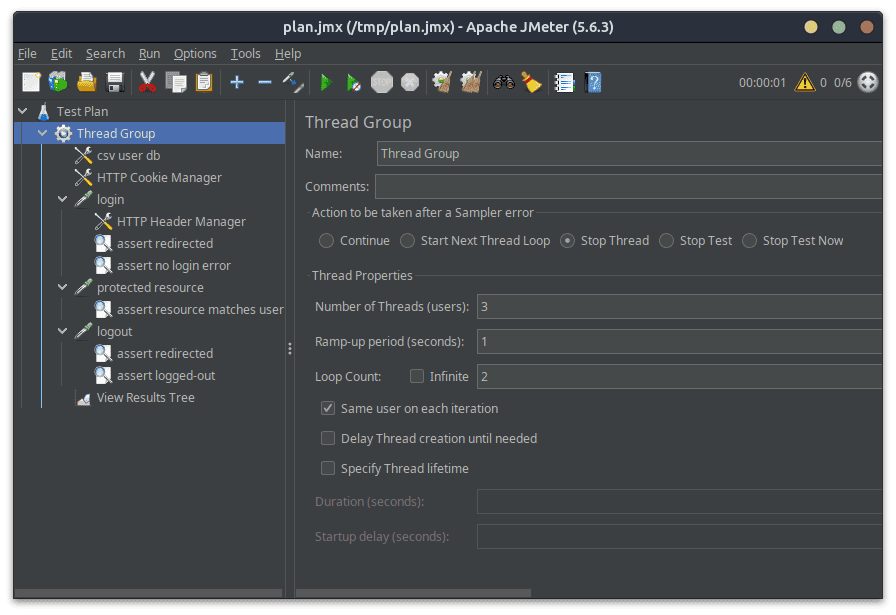Click the Search binoculars icon

pos(503,82)
